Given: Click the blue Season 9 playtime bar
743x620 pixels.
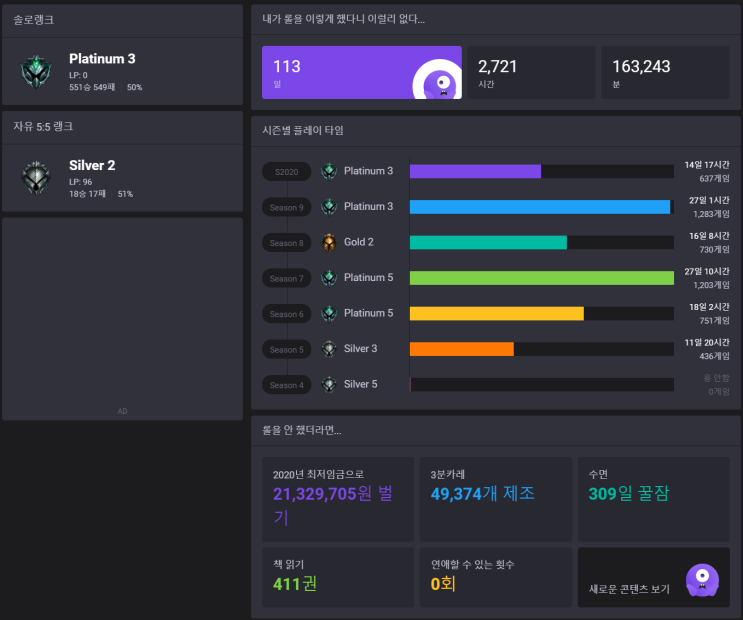Looking at the screenshot, I should (540, 207).
